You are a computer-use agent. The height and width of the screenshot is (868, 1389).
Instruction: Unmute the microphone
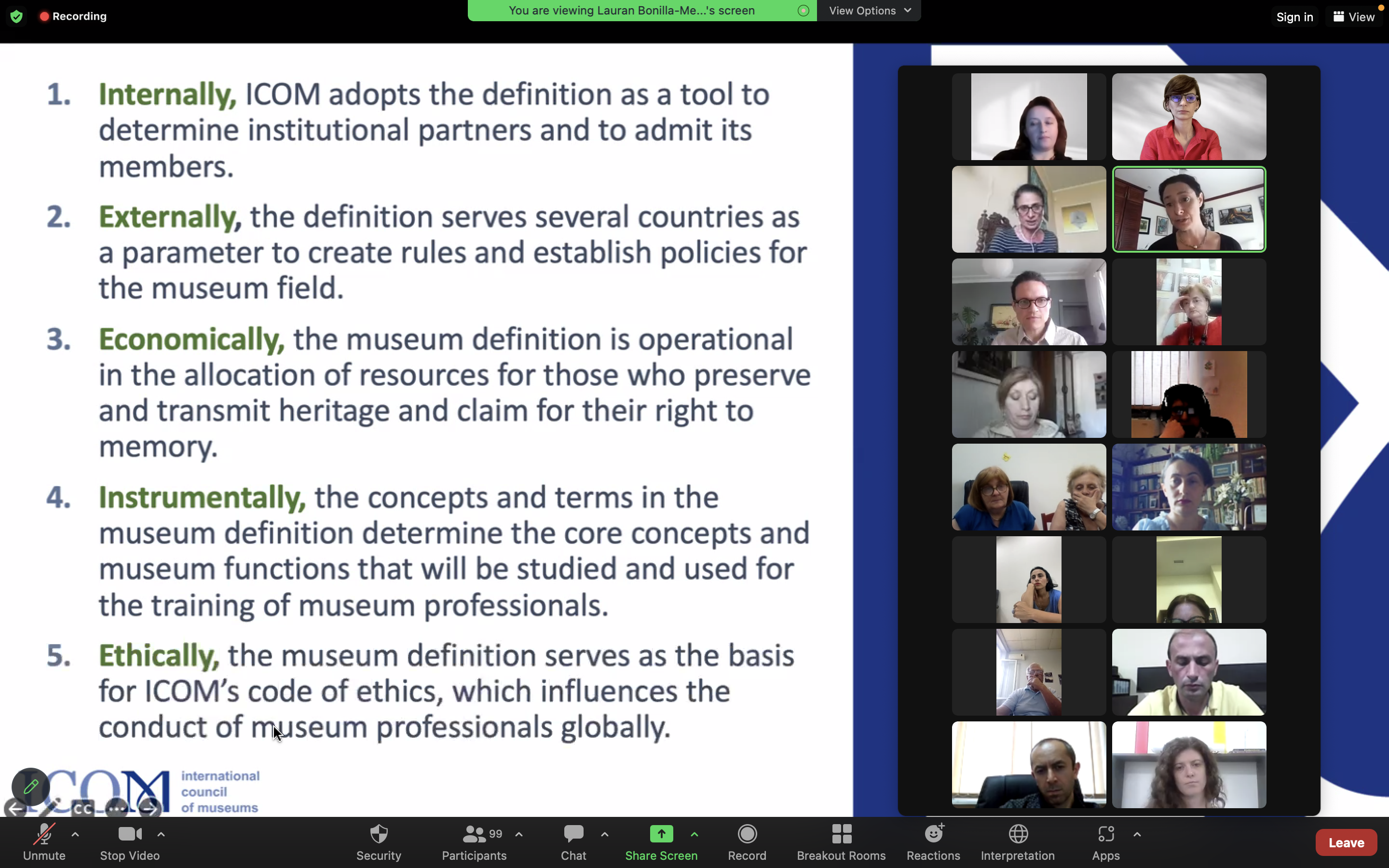click(44, 841)
